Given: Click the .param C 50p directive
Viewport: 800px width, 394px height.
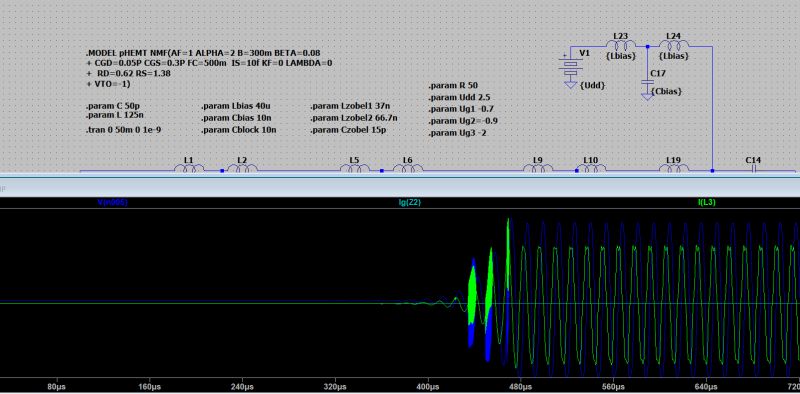Looking at the screenshot, I should click(x=113, y=106).
